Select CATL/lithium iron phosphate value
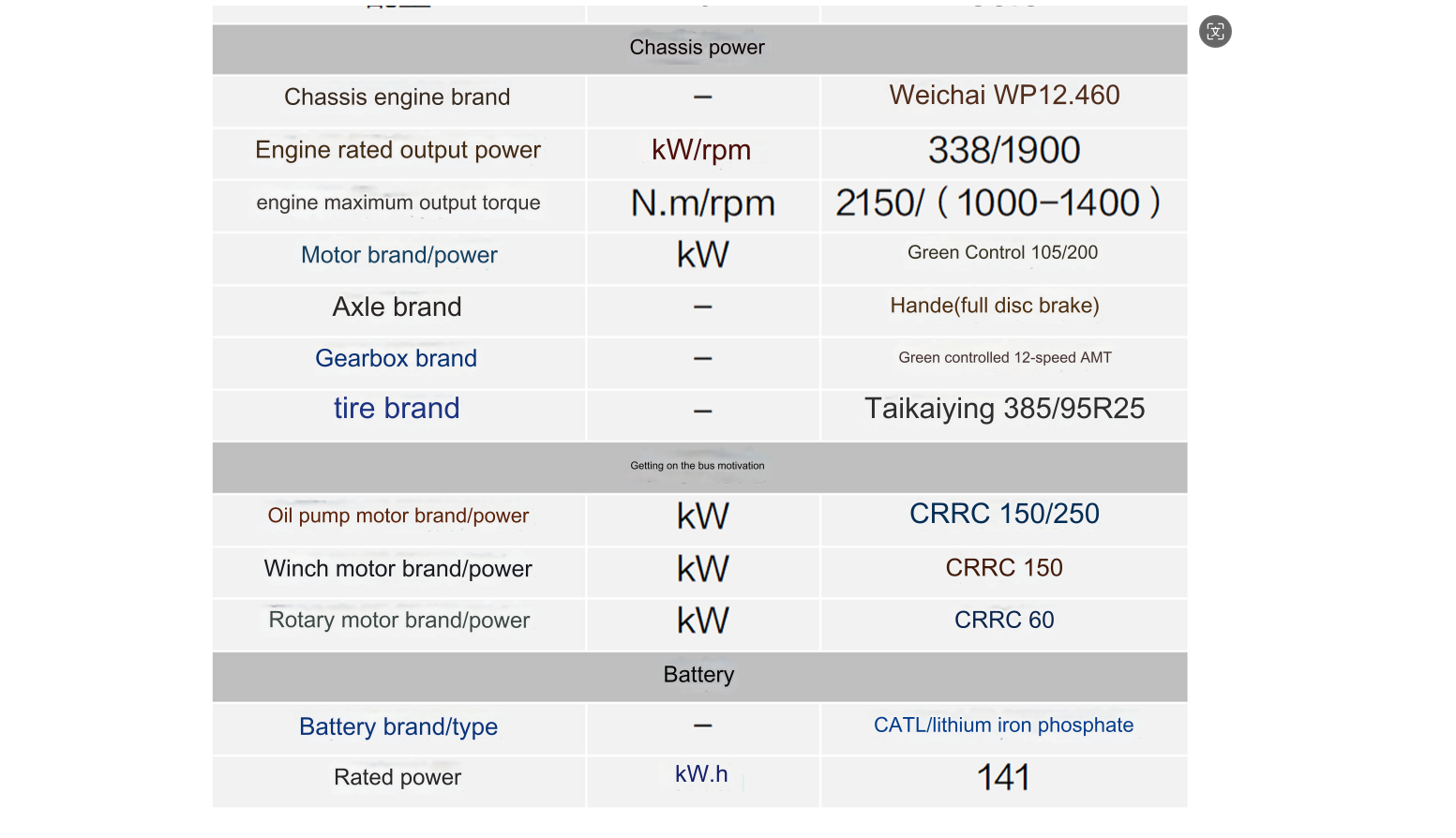Image resolution: width=1456 pixels, height=838 pixels. 1003,726
